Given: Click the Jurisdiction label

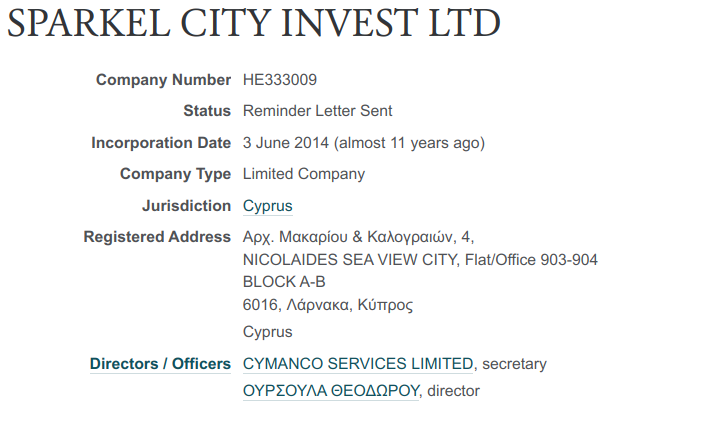Looking at the screenshot, I should point(186,206).
